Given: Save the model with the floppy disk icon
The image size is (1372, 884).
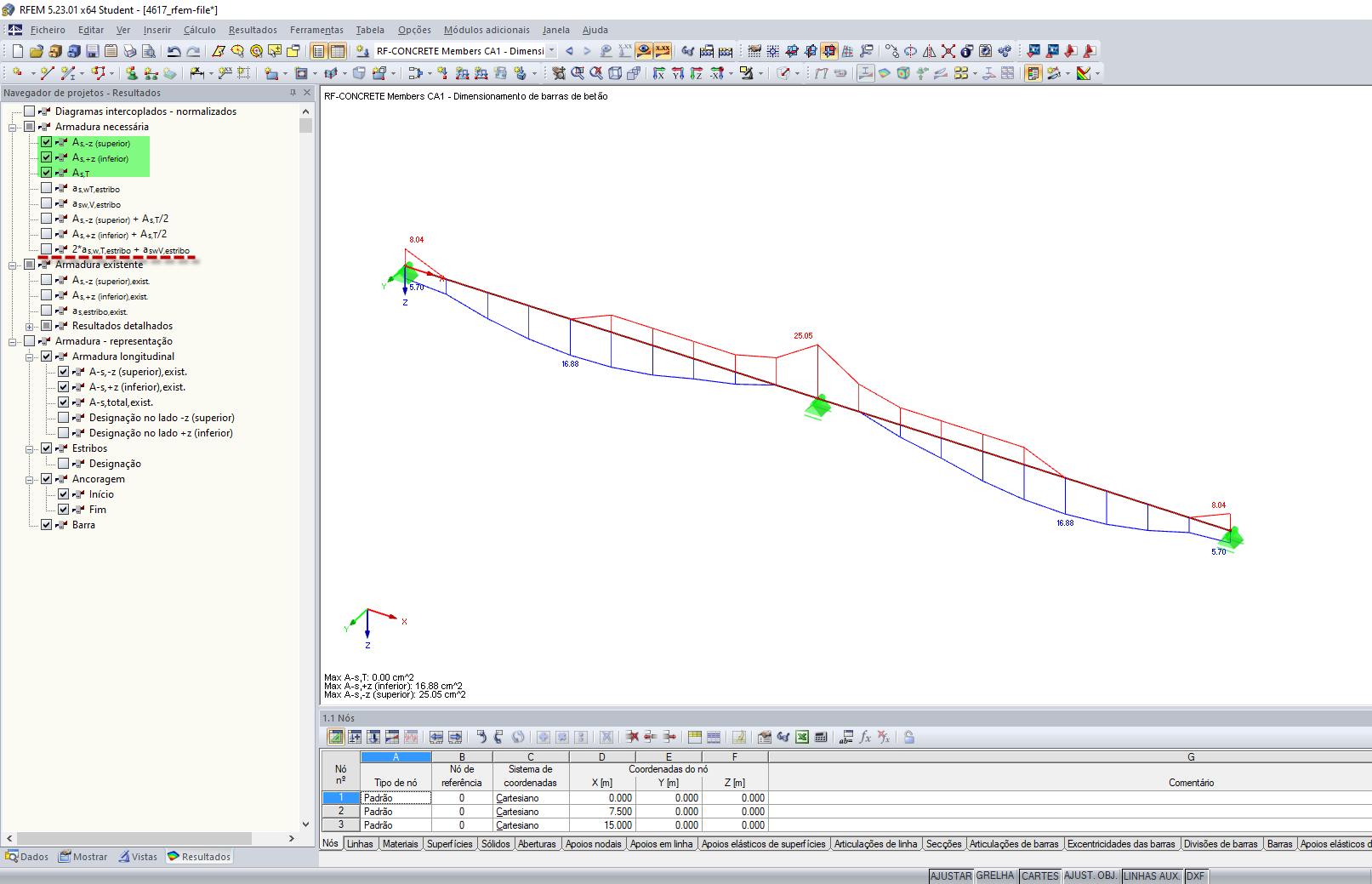Looking at the screenshot, I should click(x=92, y=51).
